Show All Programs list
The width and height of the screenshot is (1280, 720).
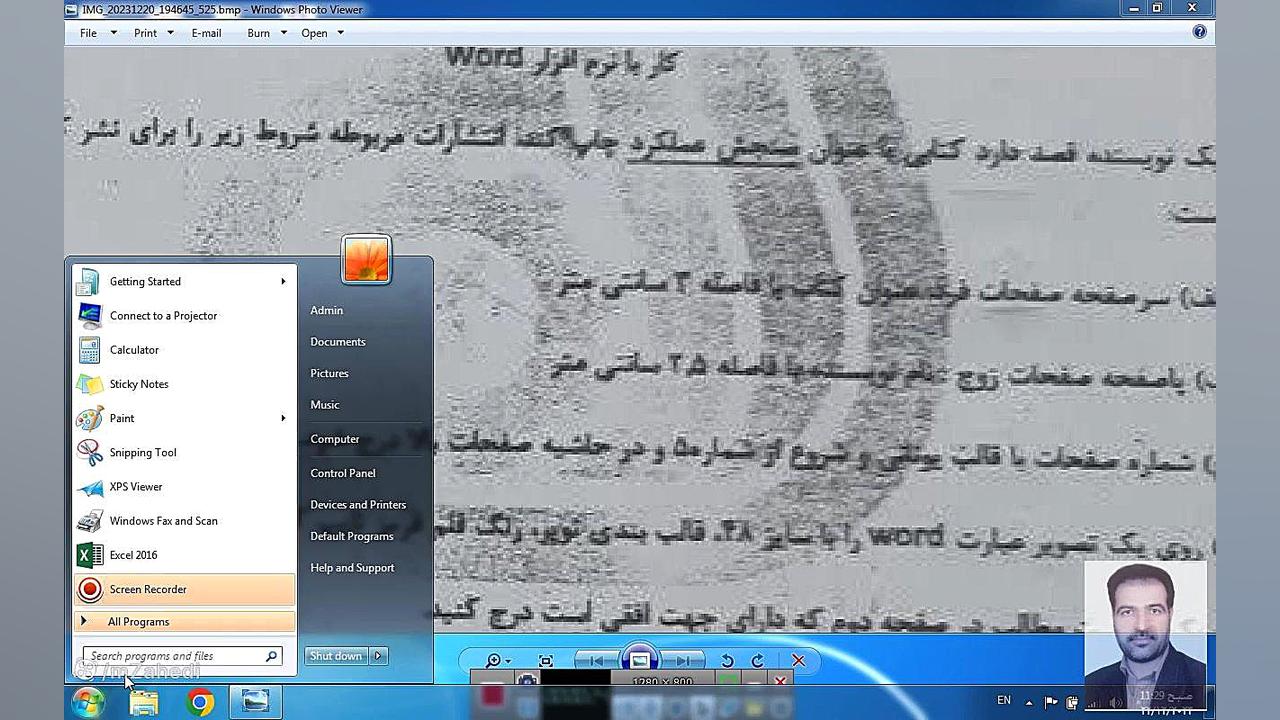click(x=184, y=621)
